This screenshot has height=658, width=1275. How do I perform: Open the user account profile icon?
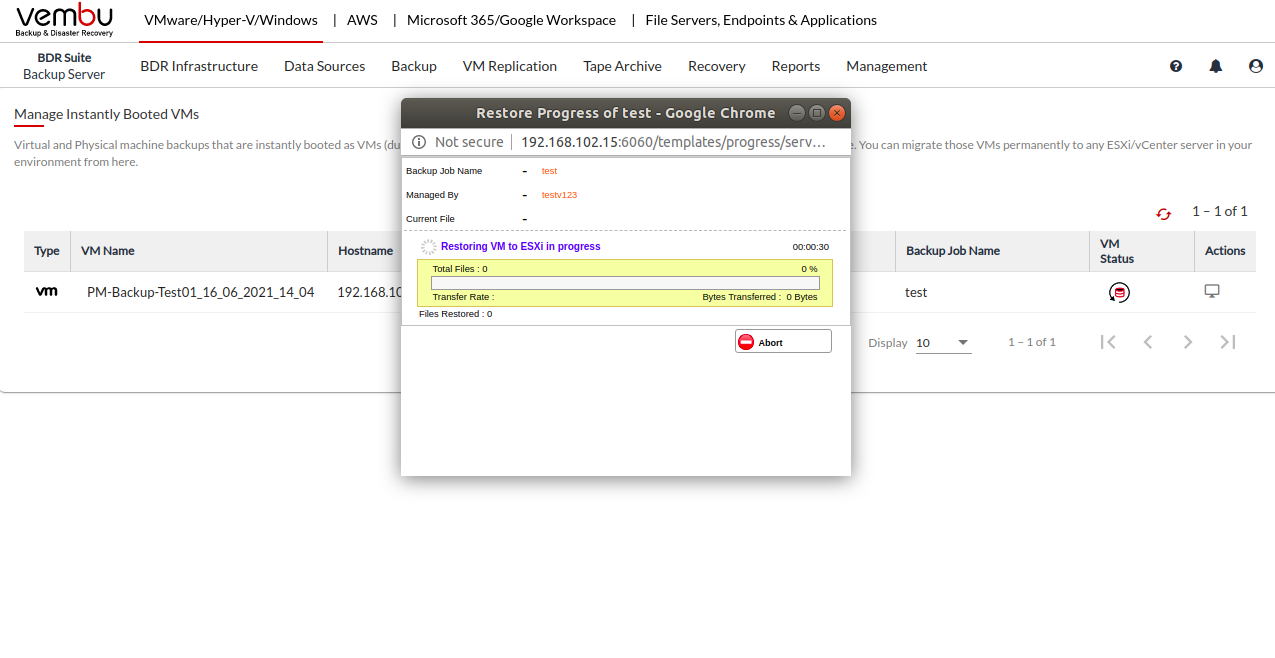click(x=1256, y=66)
